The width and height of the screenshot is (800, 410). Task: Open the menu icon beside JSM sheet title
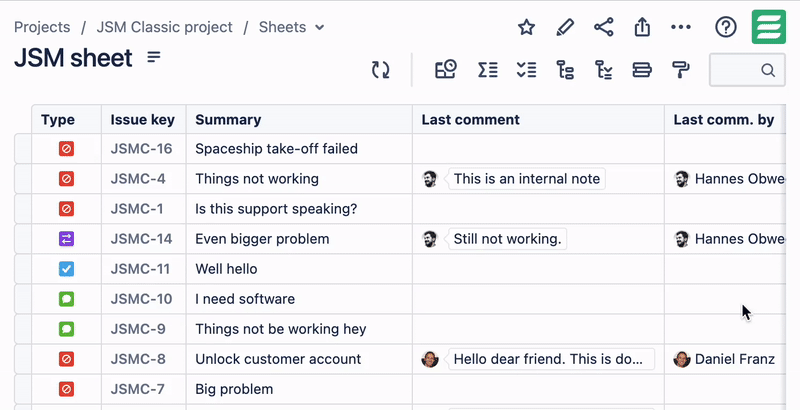(154, 58)
